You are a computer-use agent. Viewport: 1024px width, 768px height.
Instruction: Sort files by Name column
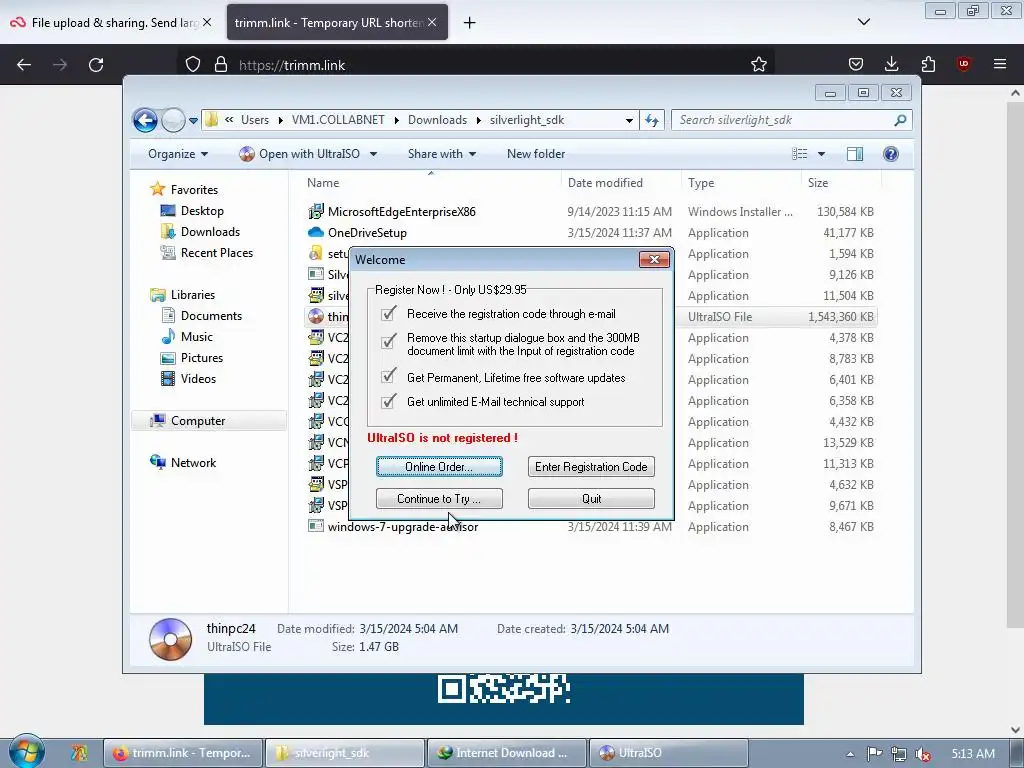tap(431, 183)
